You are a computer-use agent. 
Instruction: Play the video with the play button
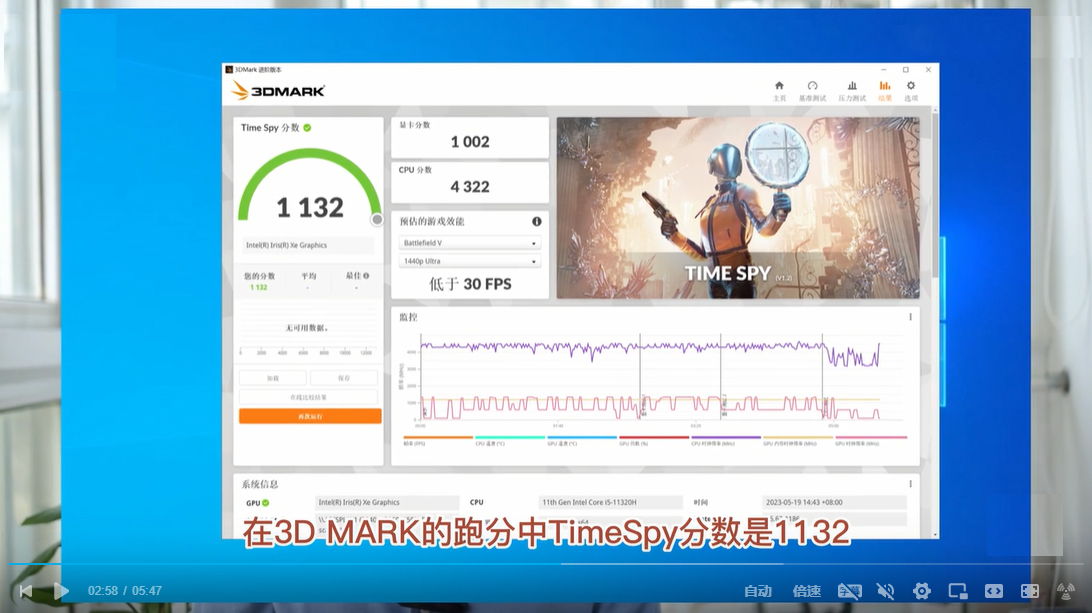pyautogui.click(x=61, y=591)
